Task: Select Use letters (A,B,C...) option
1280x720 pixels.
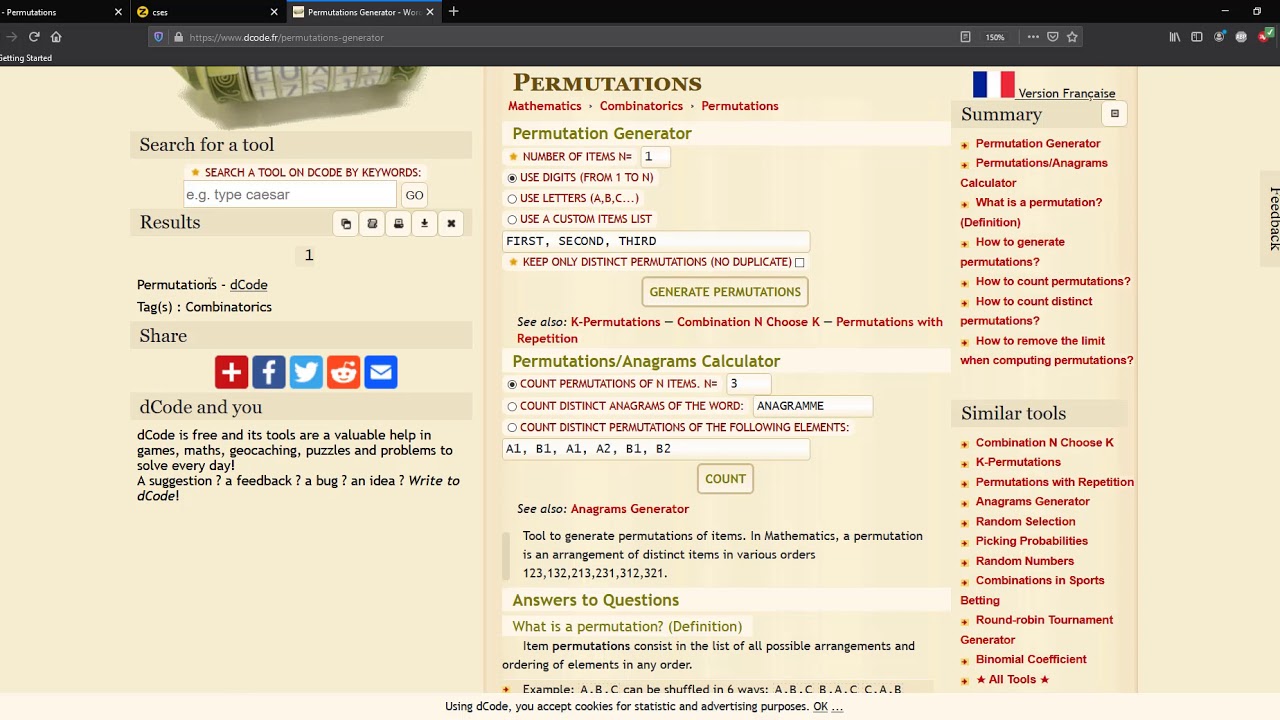Action: point(512,199)
